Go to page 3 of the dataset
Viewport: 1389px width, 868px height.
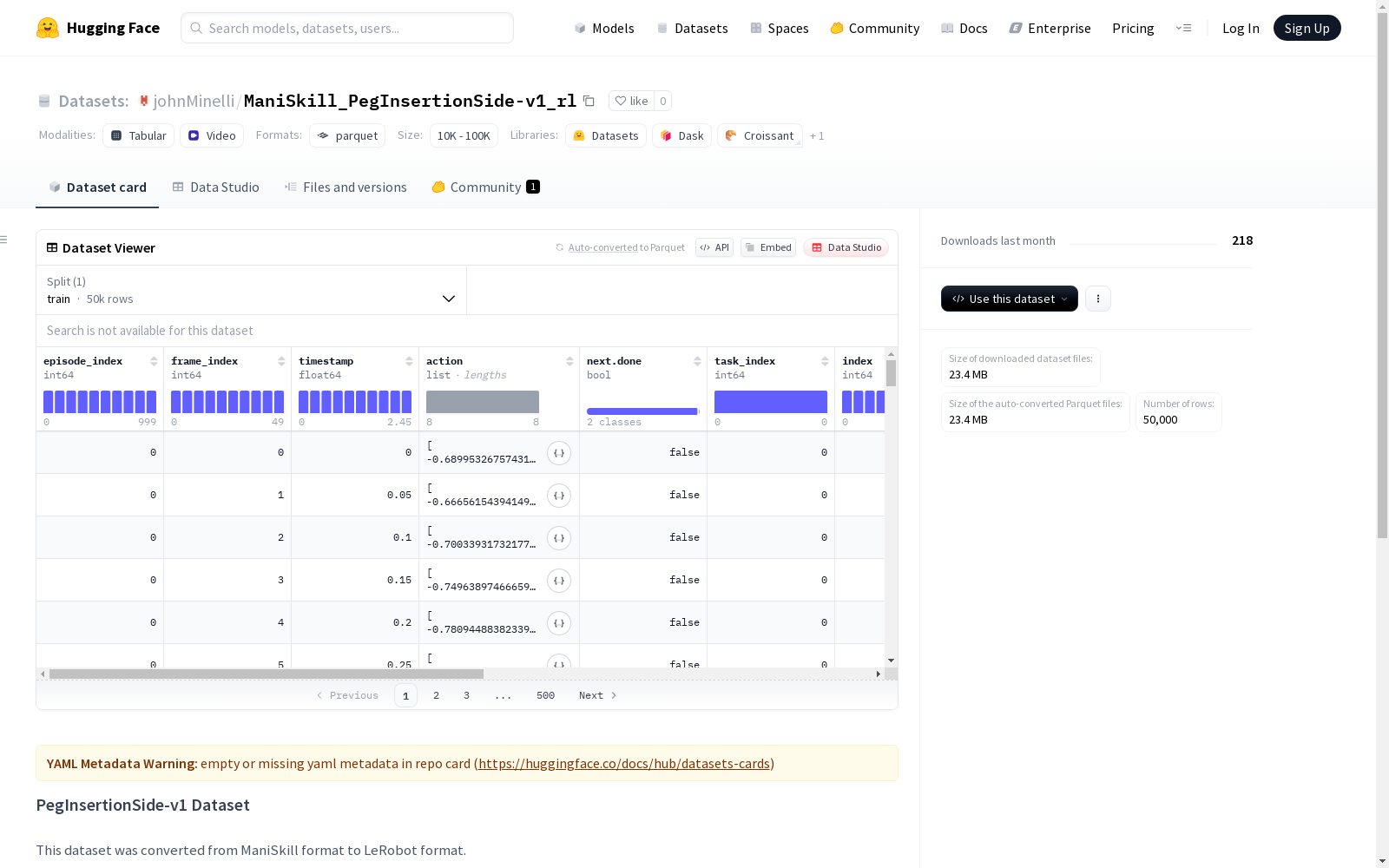[x=466, y=695]
